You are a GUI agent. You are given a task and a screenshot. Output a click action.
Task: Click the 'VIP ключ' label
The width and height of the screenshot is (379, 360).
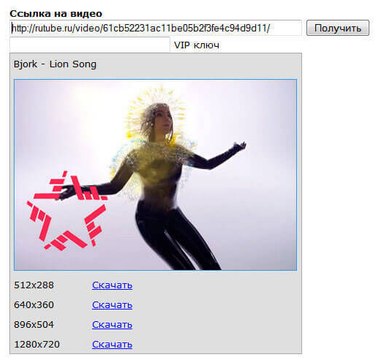pos(197,45)
